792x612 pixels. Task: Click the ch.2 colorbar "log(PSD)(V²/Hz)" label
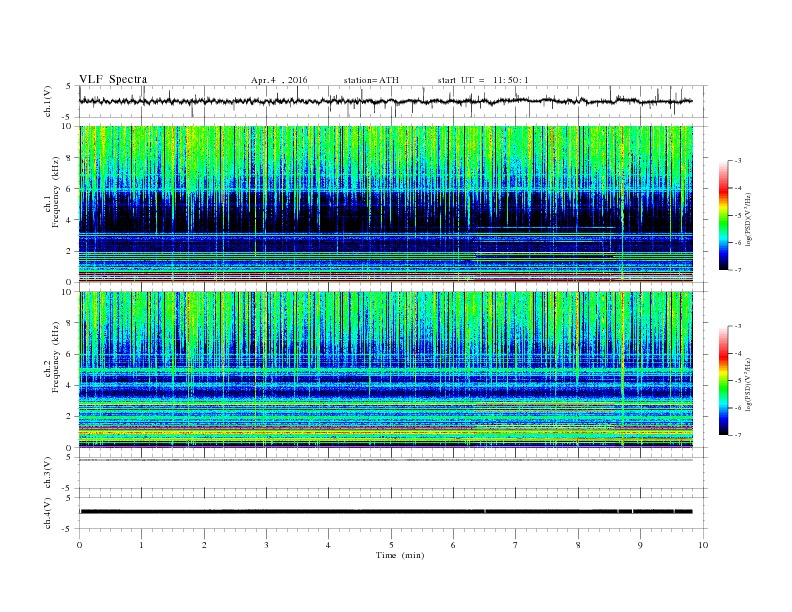(x=749, y=384)
